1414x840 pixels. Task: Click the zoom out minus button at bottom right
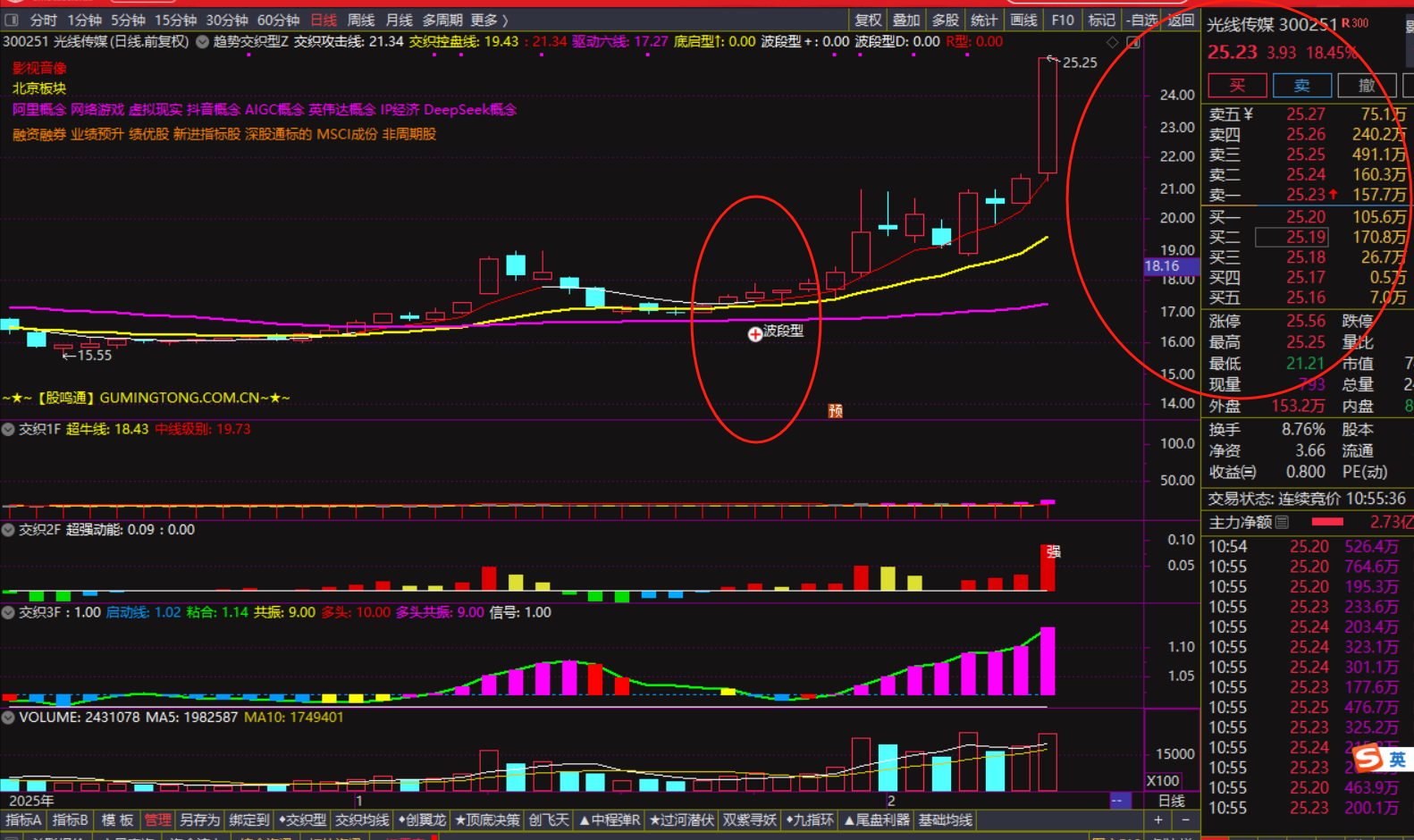click(x=1185, y=819)
